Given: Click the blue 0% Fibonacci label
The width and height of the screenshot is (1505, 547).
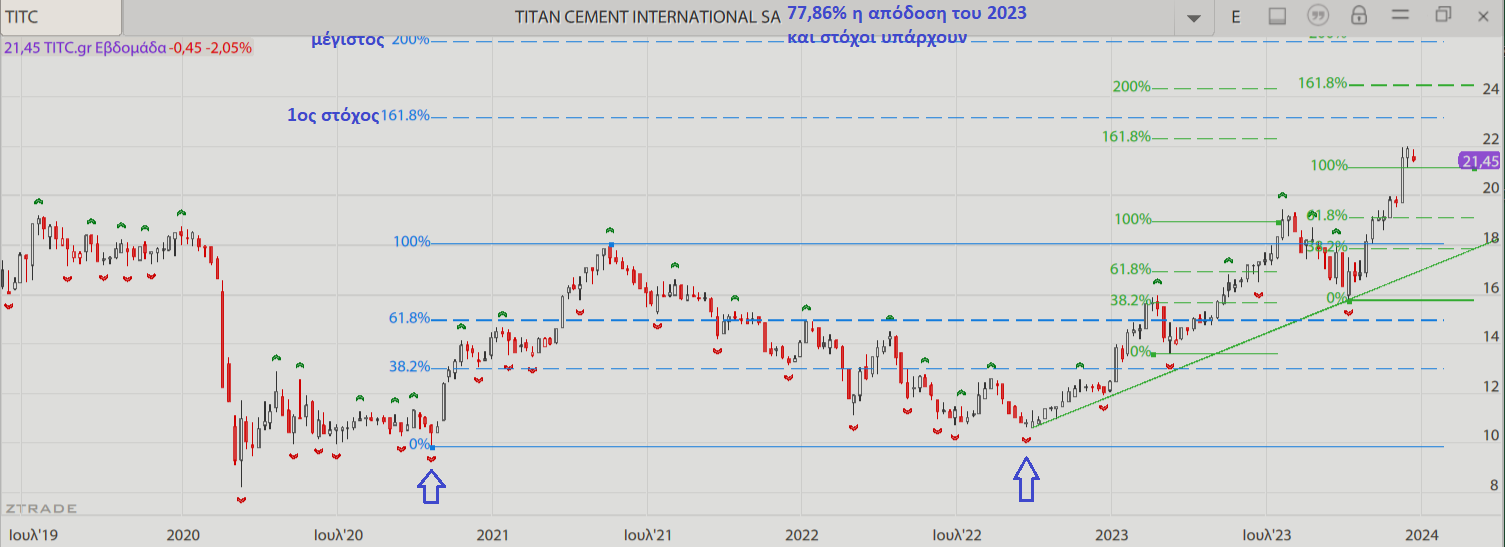Looking at the screenshot, I should click(419, 444).
